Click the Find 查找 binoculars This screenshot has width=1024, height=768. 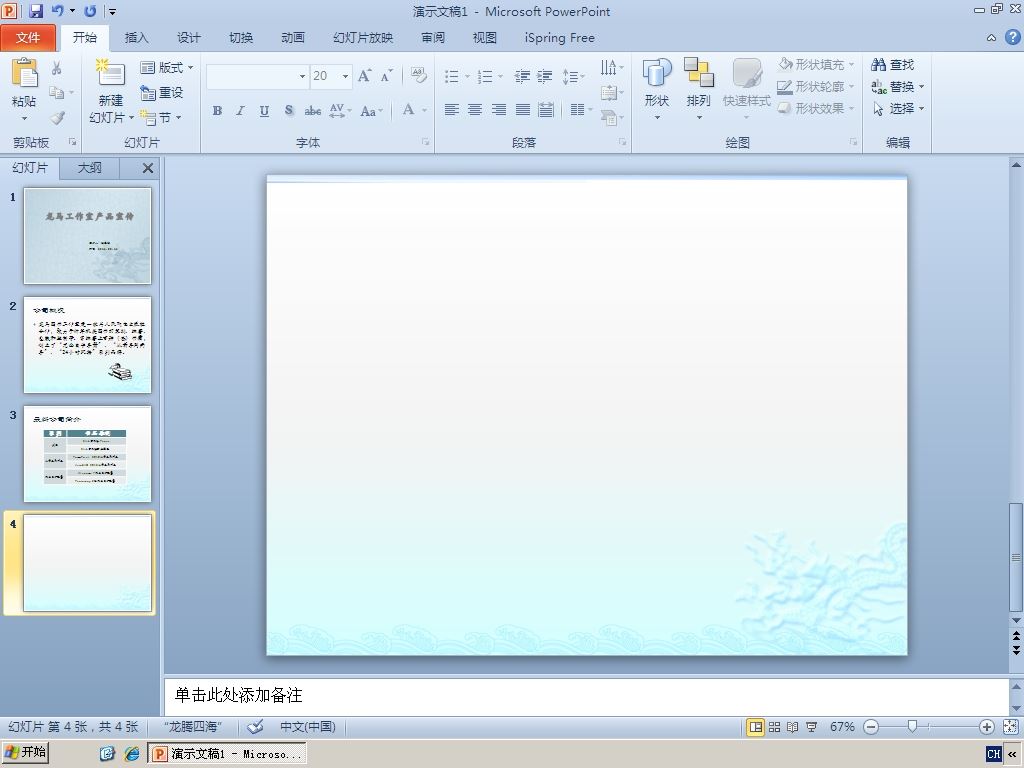893,65
